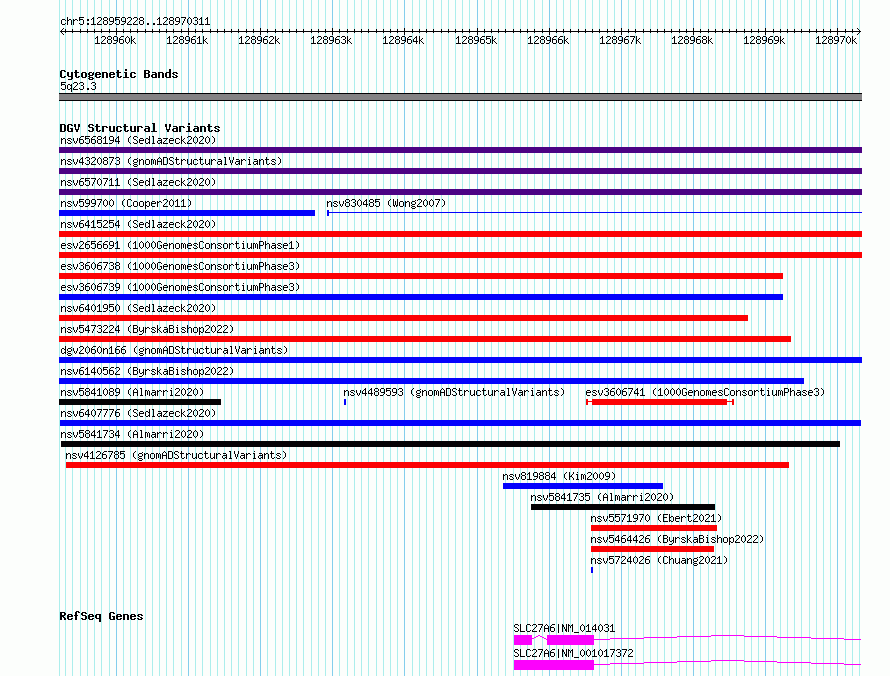
Task: Open the nsv6570711 (Sedlazeck2020) label
Action: (x=138, y=182)
